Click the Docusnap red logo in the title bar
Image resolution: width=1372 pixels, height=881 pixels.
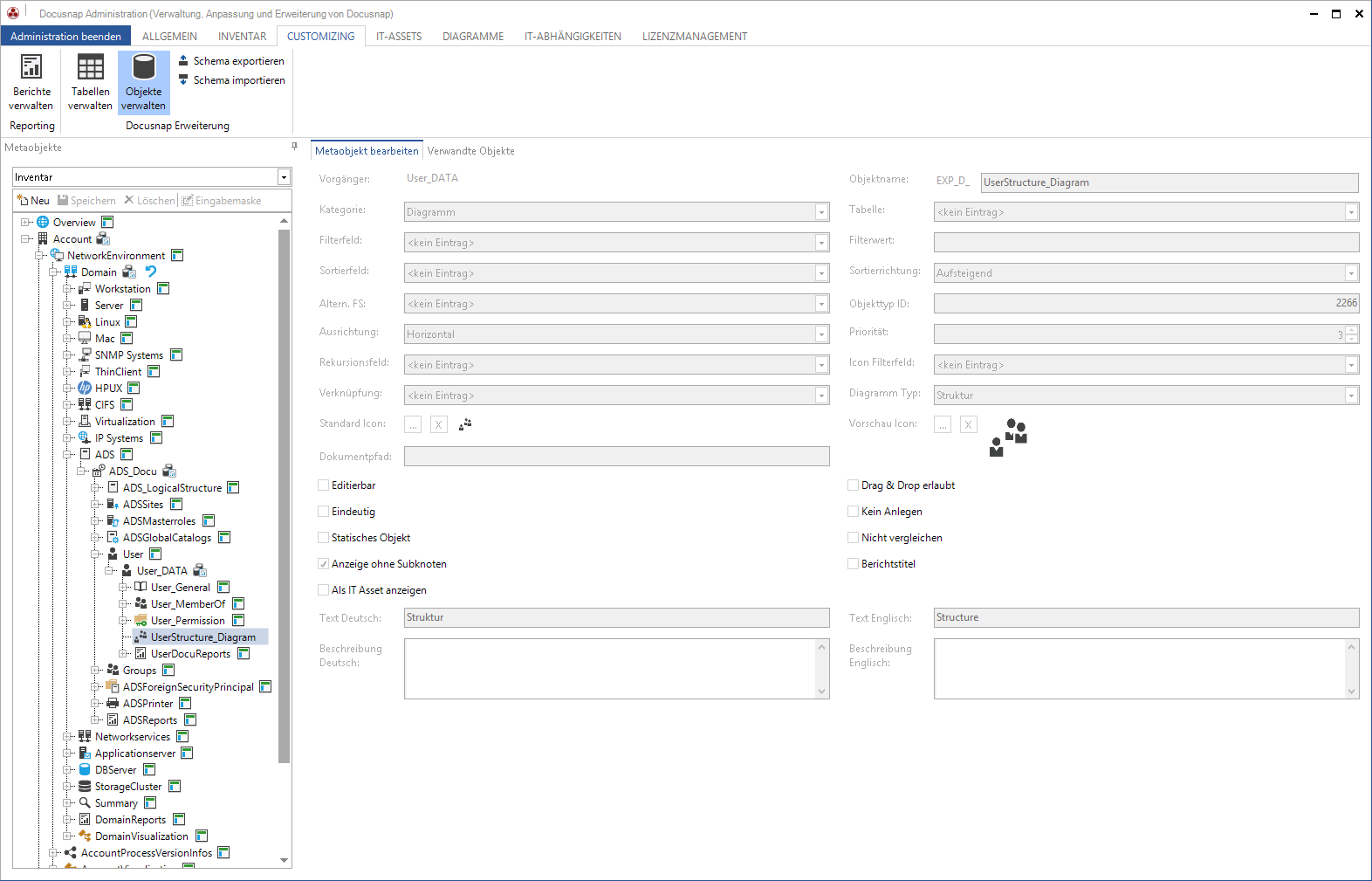click(13, 12)
